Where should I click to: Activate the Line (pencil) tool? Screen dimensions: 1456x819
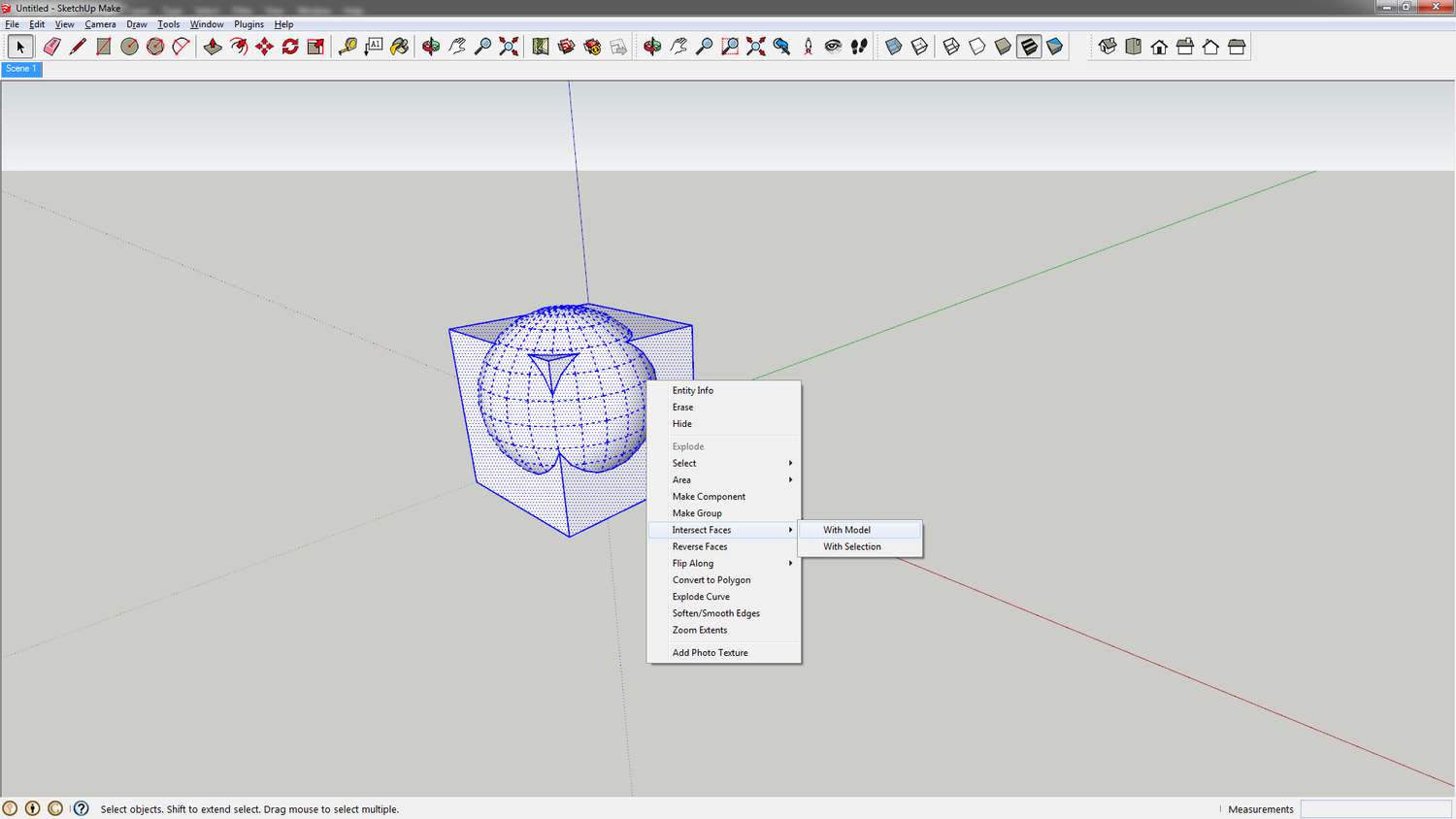(x=78, y=46)
